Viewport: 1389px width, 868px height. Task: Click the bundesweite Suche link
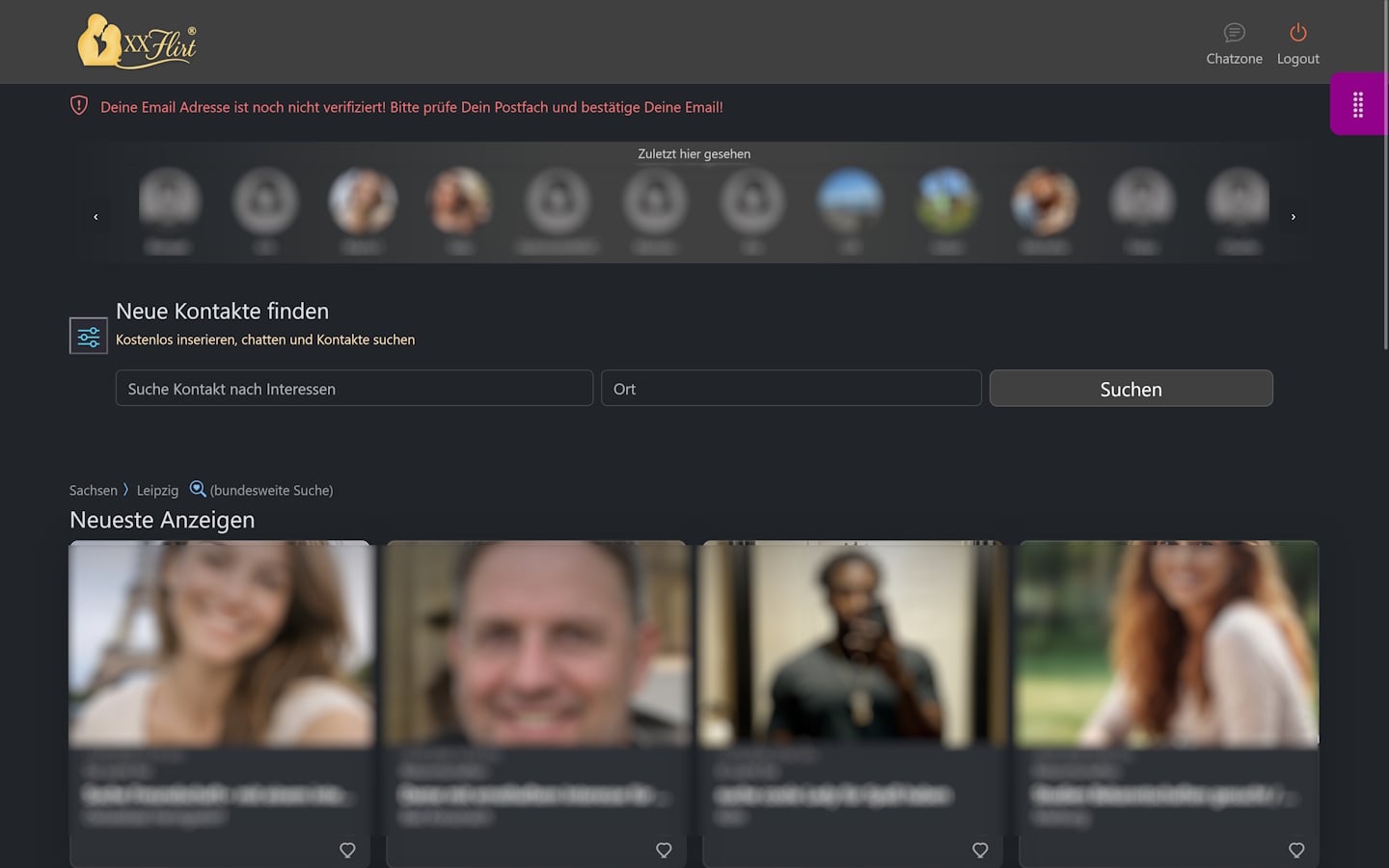[271, 491]
